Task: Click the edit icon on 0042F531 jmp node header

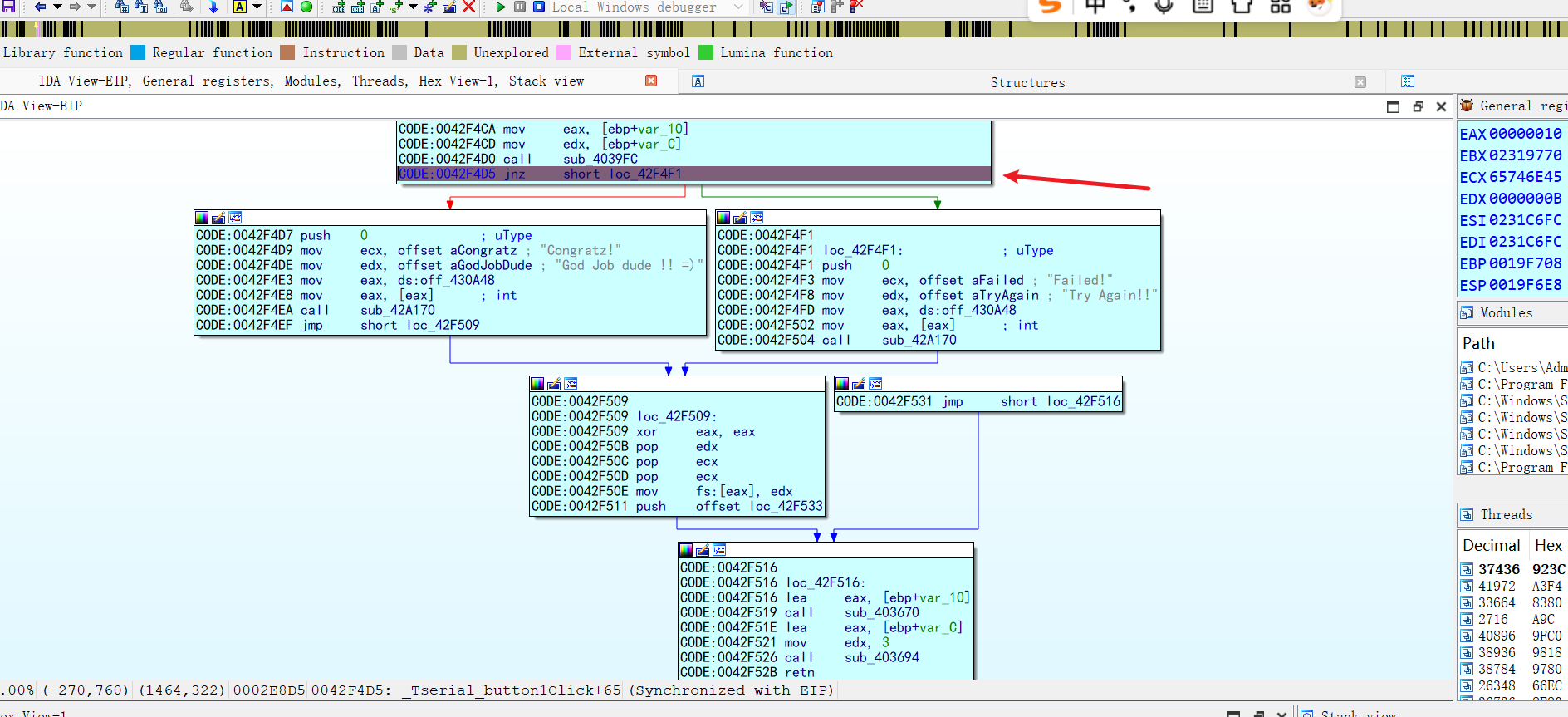Action: tap(859, 384)
